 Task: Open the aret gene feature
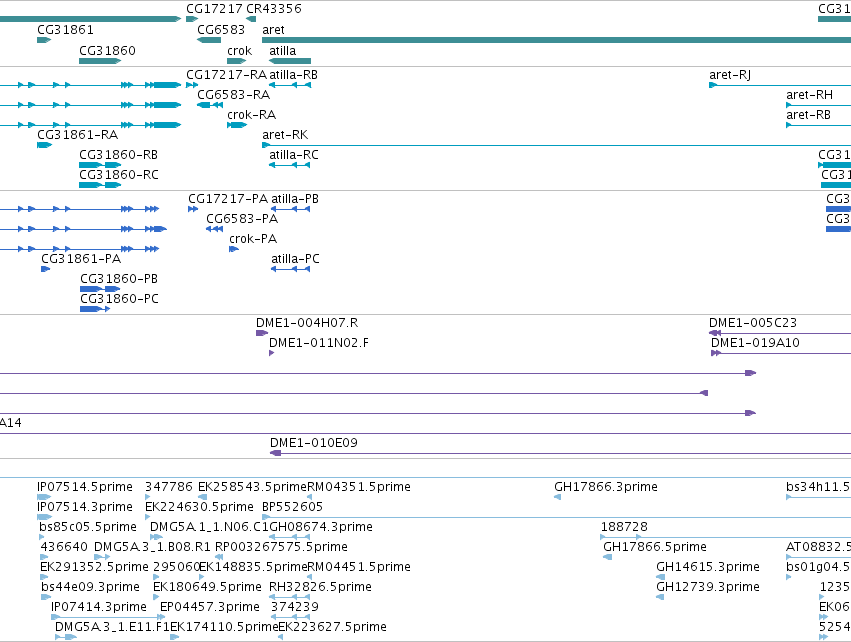coord(556,40)
